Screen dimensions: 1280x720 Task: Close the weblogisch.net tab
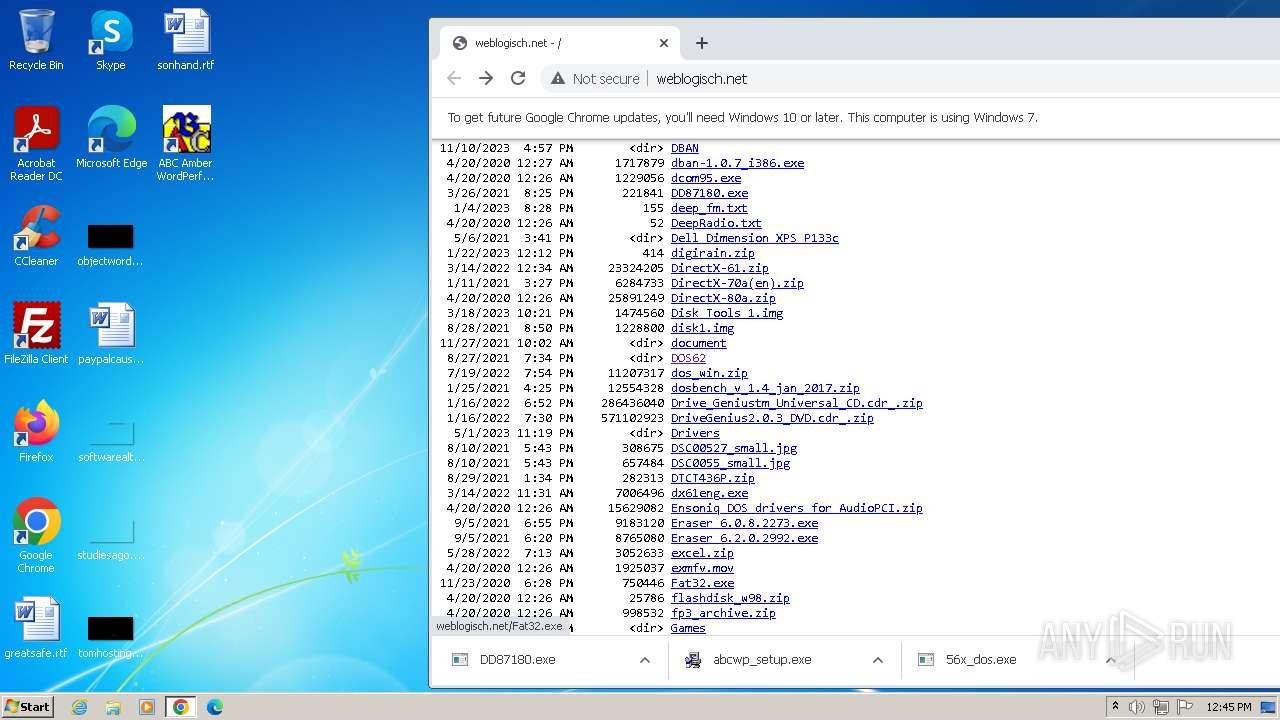[664, 43]
